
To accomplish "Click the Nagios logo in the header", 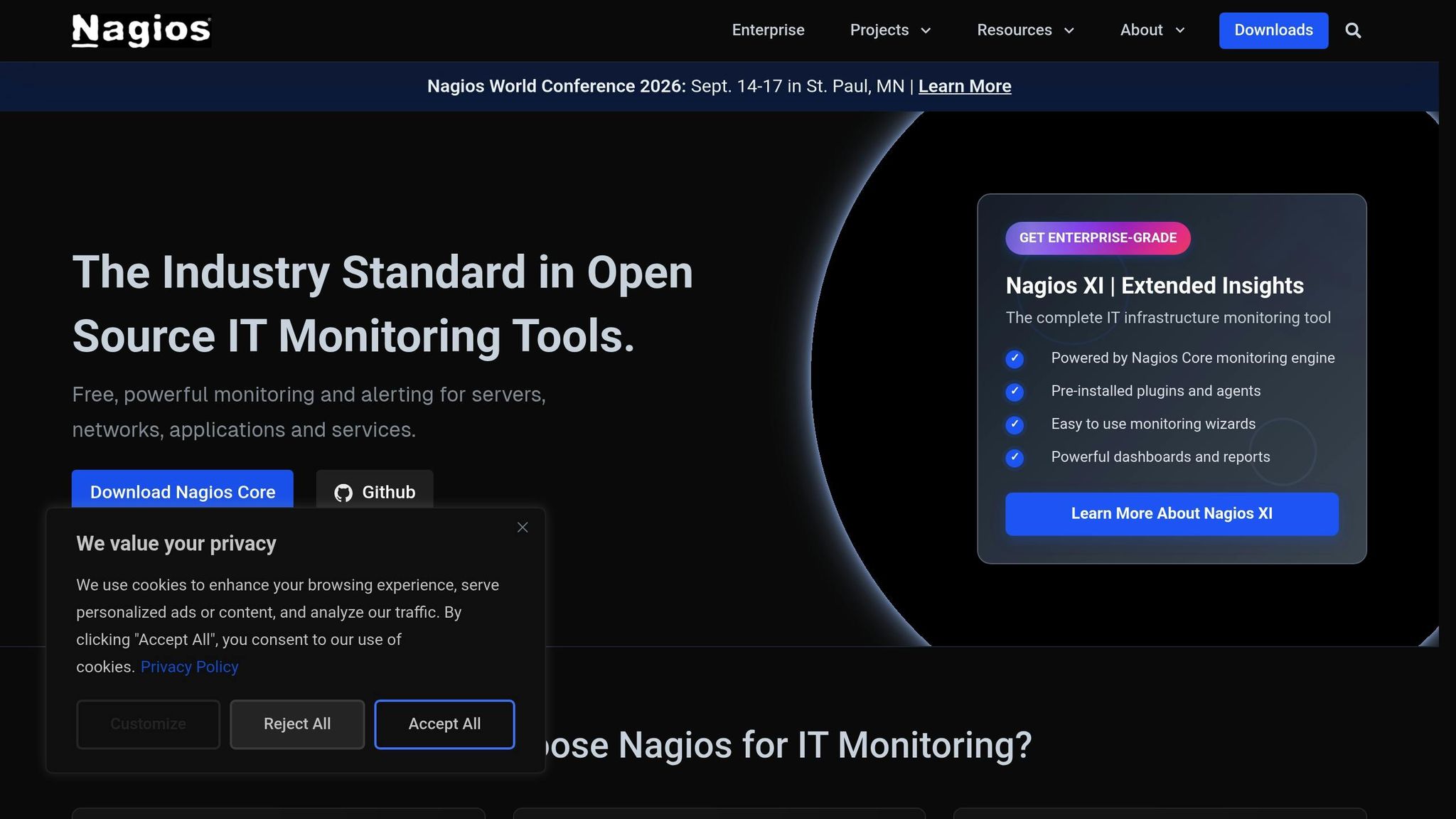I will pyautogui.click(x=140, y=30).
